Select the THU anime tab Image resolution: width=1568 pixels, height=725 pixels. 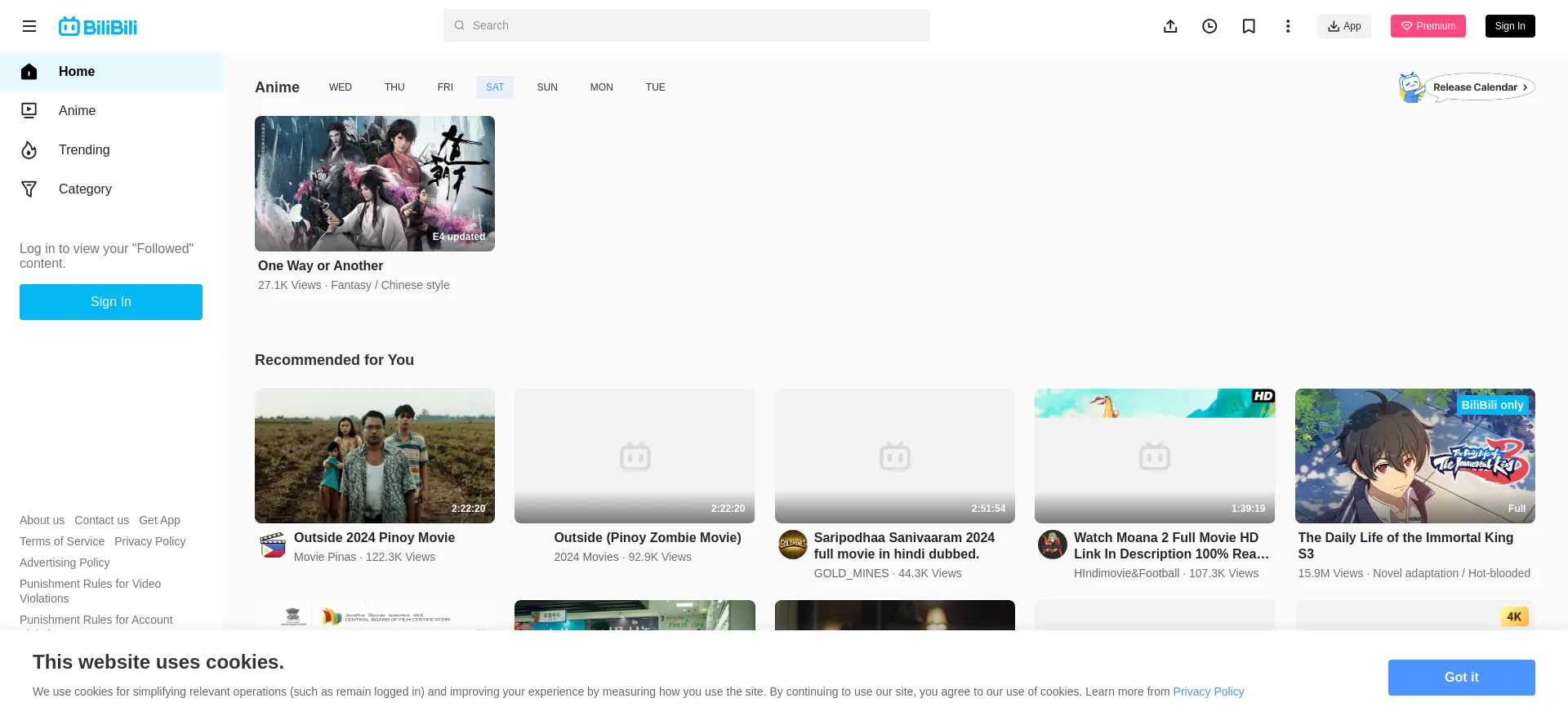394,87
